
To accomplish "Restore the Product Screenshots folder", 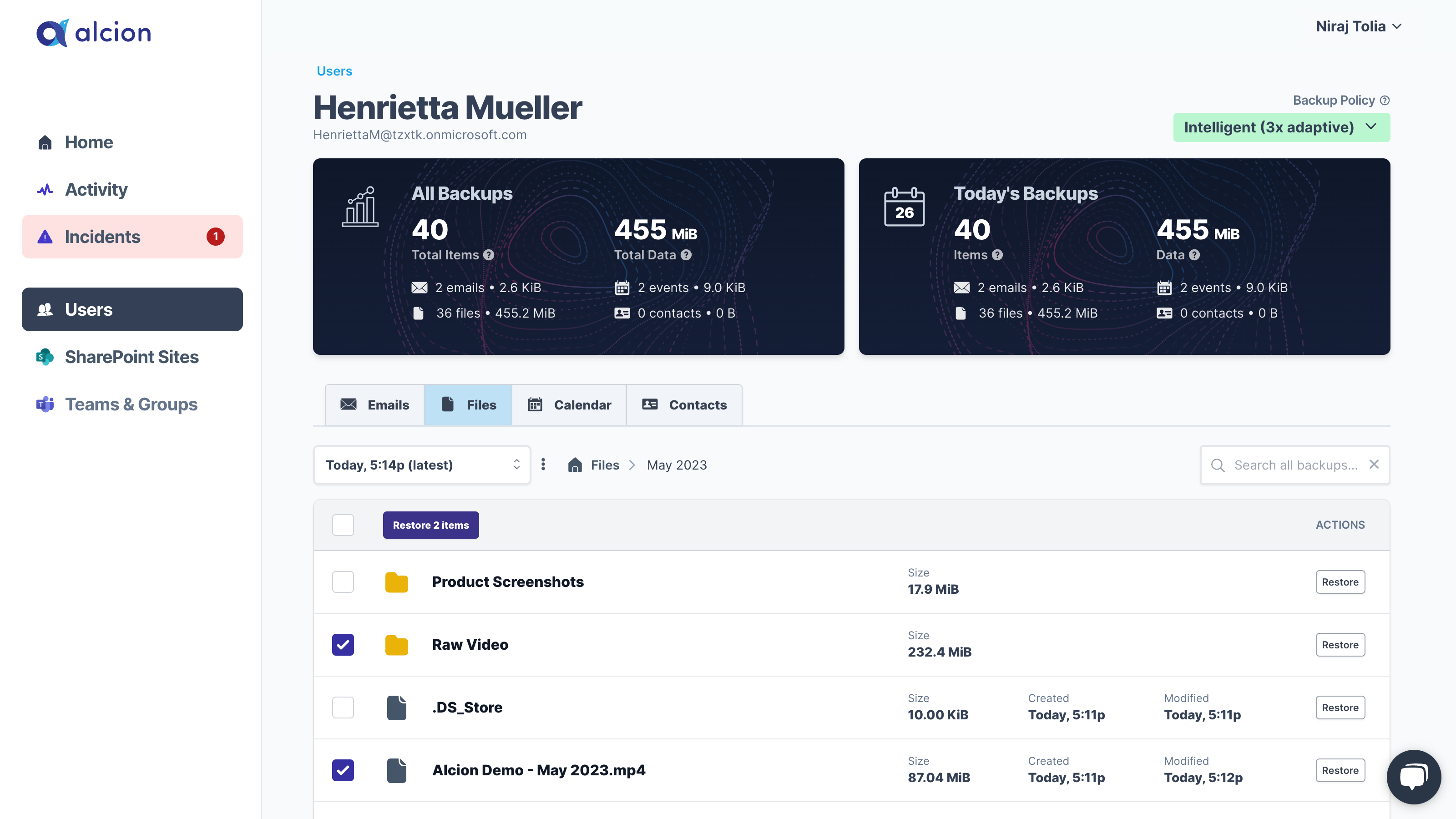I will click(1340, 582).
